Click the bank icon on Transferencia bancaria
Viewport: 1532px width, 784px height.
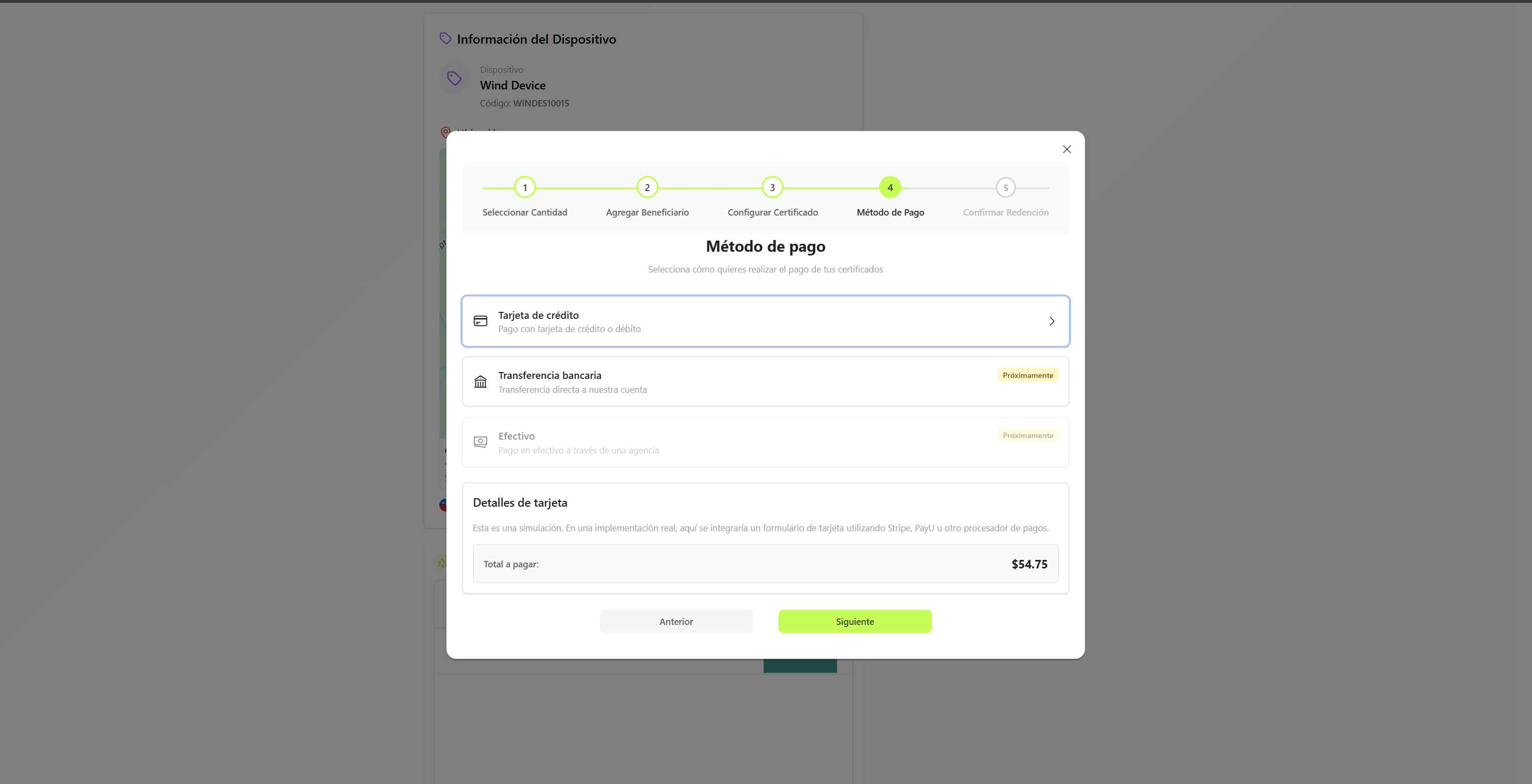(x=480, y=382)
